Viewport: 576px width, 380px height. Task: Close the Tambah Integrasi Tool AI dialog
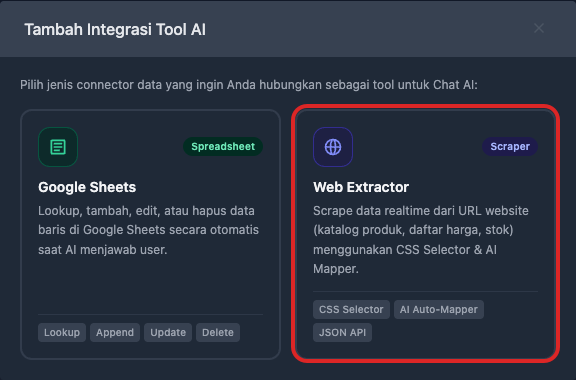[539, 28]
